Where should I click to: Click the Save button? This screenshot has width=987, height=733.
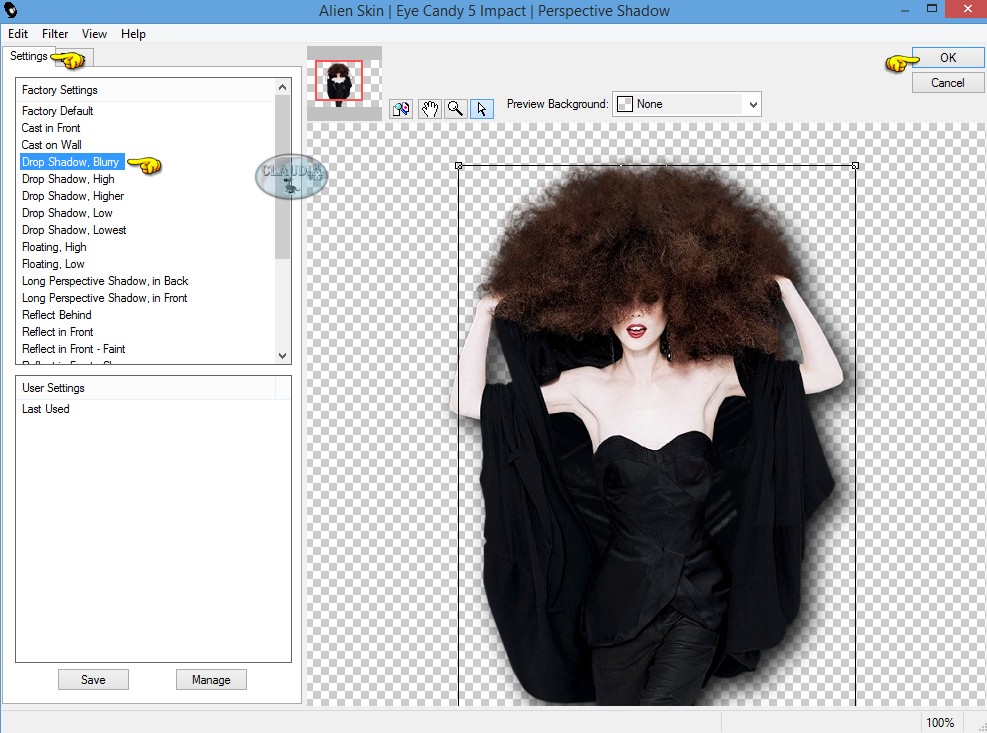[x=93, y=679]
